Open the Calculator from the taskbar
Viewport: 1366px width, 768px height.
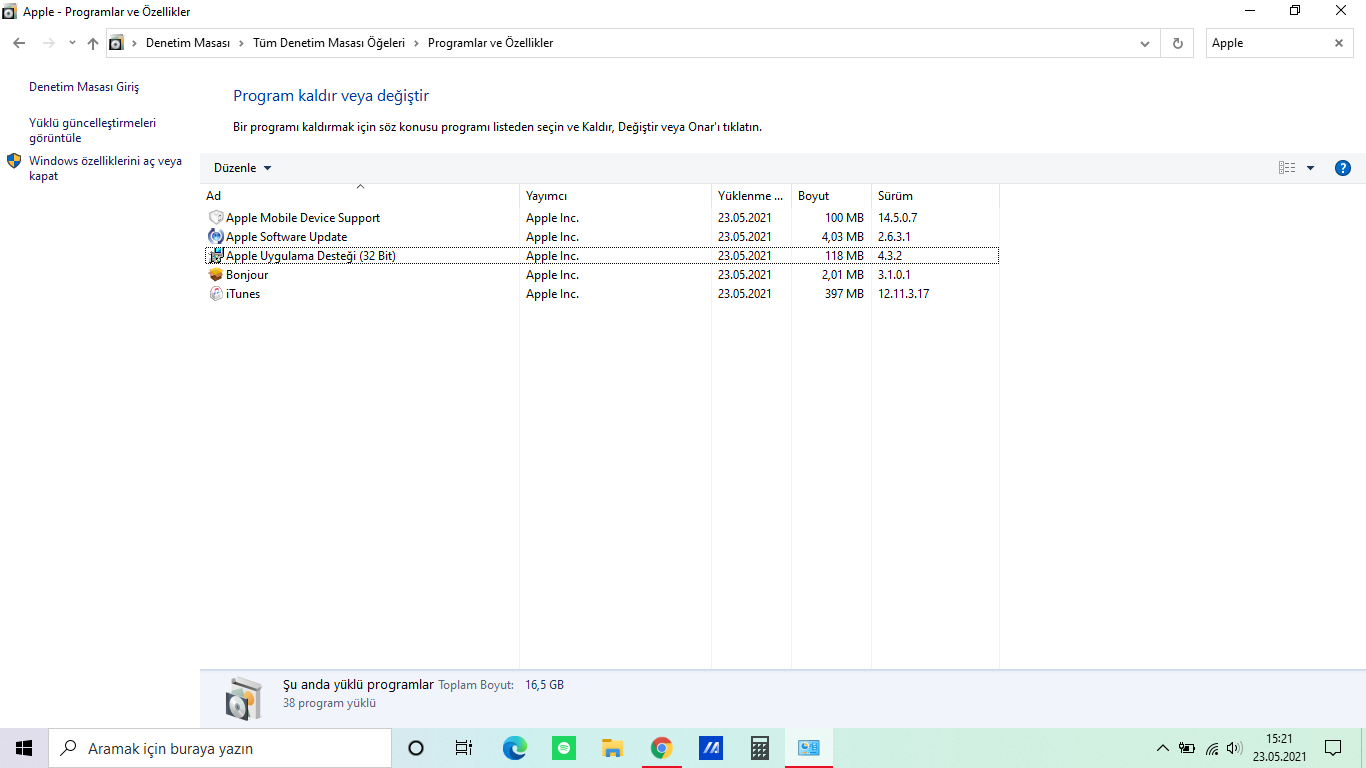pyautogui.click(x=759, y=748)
